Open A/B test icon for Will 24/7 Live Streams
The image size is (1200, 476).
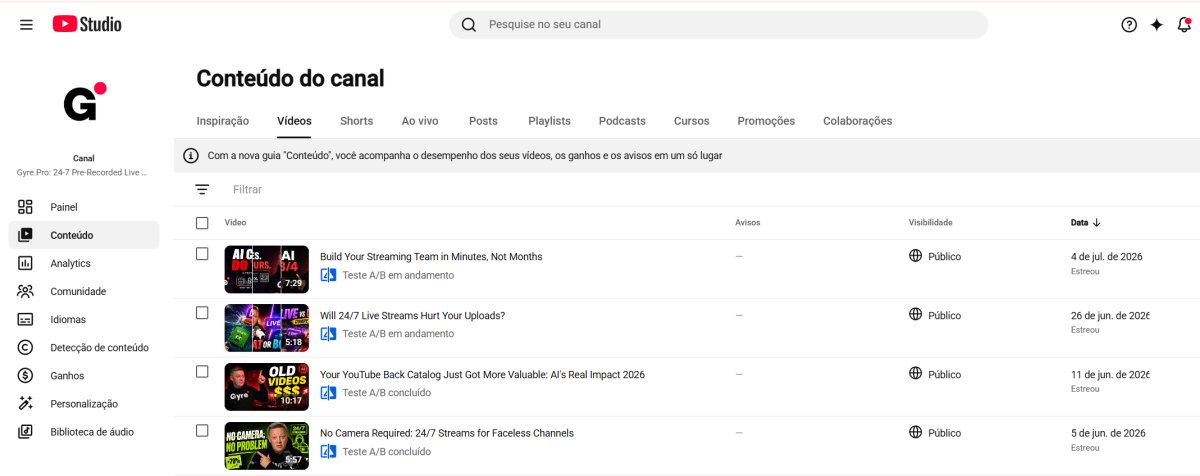point(328,334)
